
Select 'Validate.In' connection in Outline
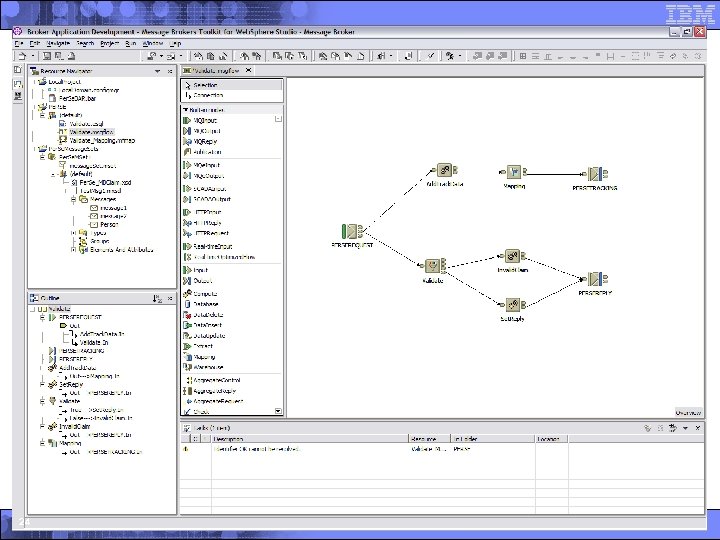click(x=94, y=343)
